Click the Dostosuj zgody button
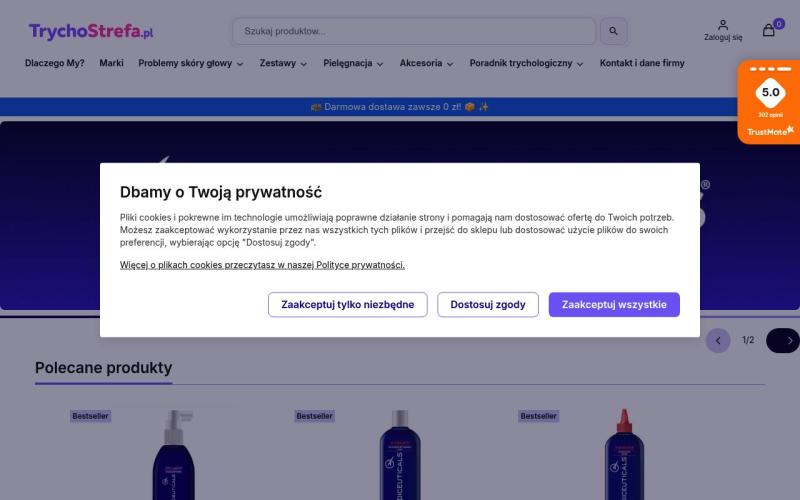The image size is (800, 500). tap(488, 305)
